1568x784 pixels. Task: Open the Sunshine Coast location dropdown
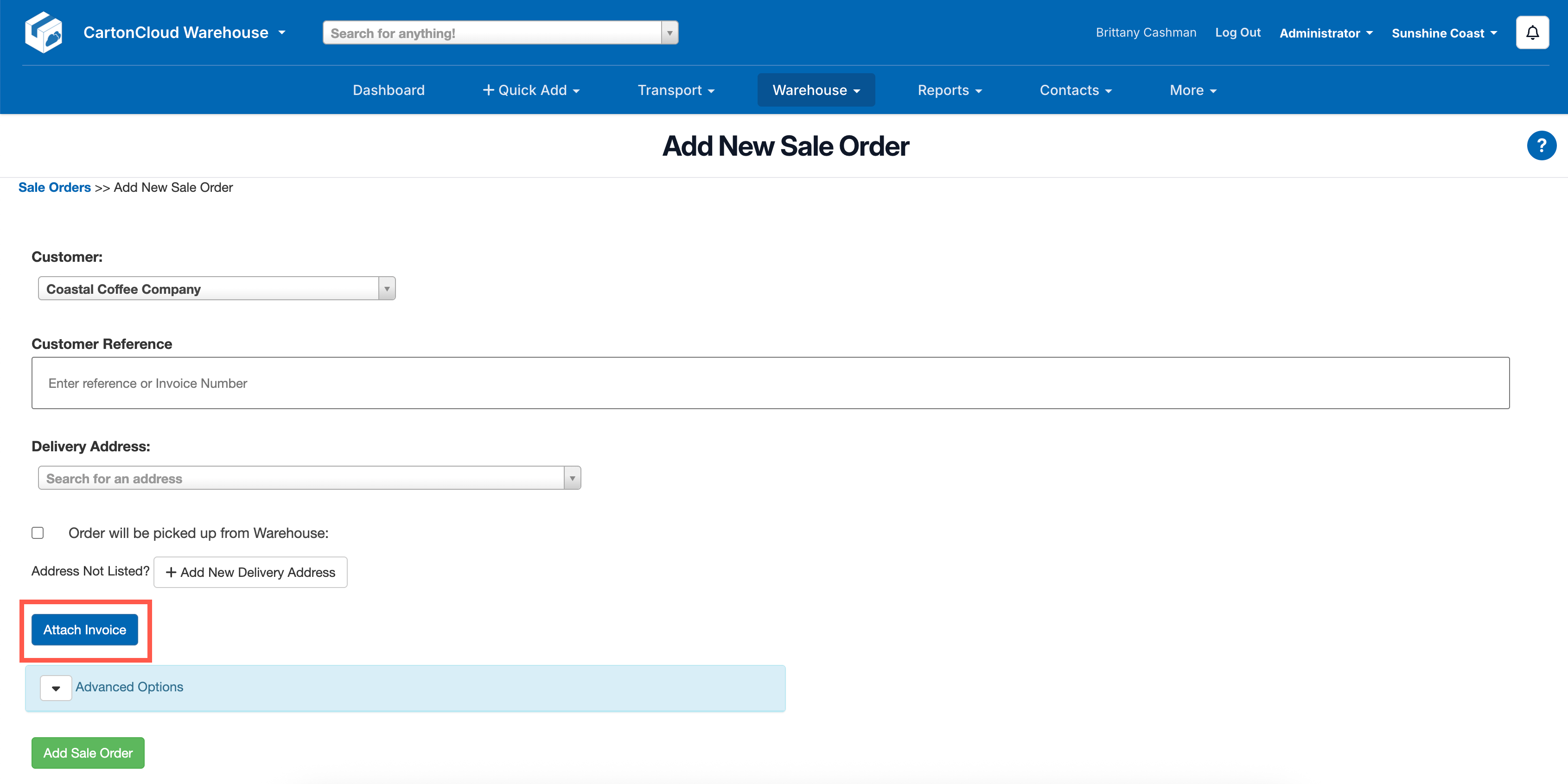point(1443,33)
